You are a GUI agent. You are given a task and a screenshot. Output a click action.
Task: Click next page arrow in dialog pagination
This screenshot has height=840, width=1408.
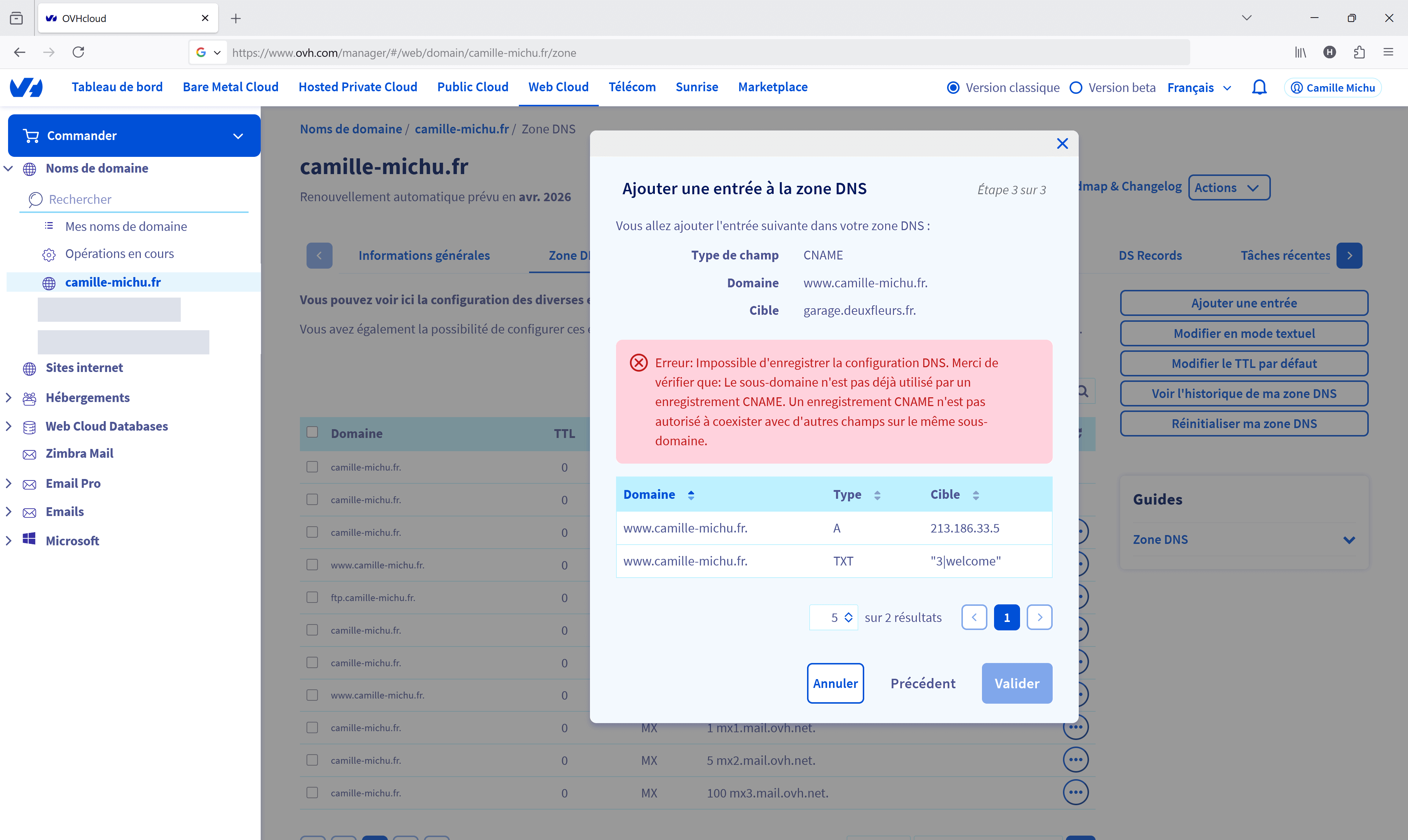[1039, 618]
